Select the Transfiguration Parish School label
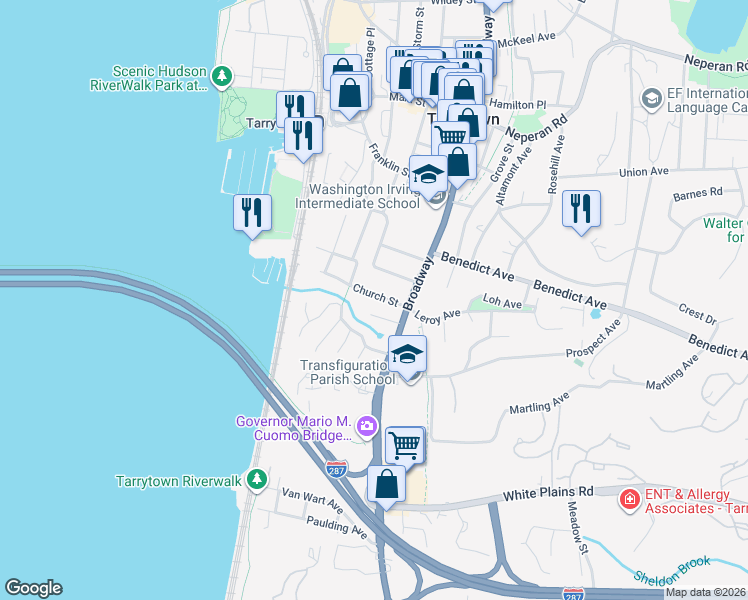Image resolution: width=748 pixels, height=600 pixels. click(x=348, y=372)
